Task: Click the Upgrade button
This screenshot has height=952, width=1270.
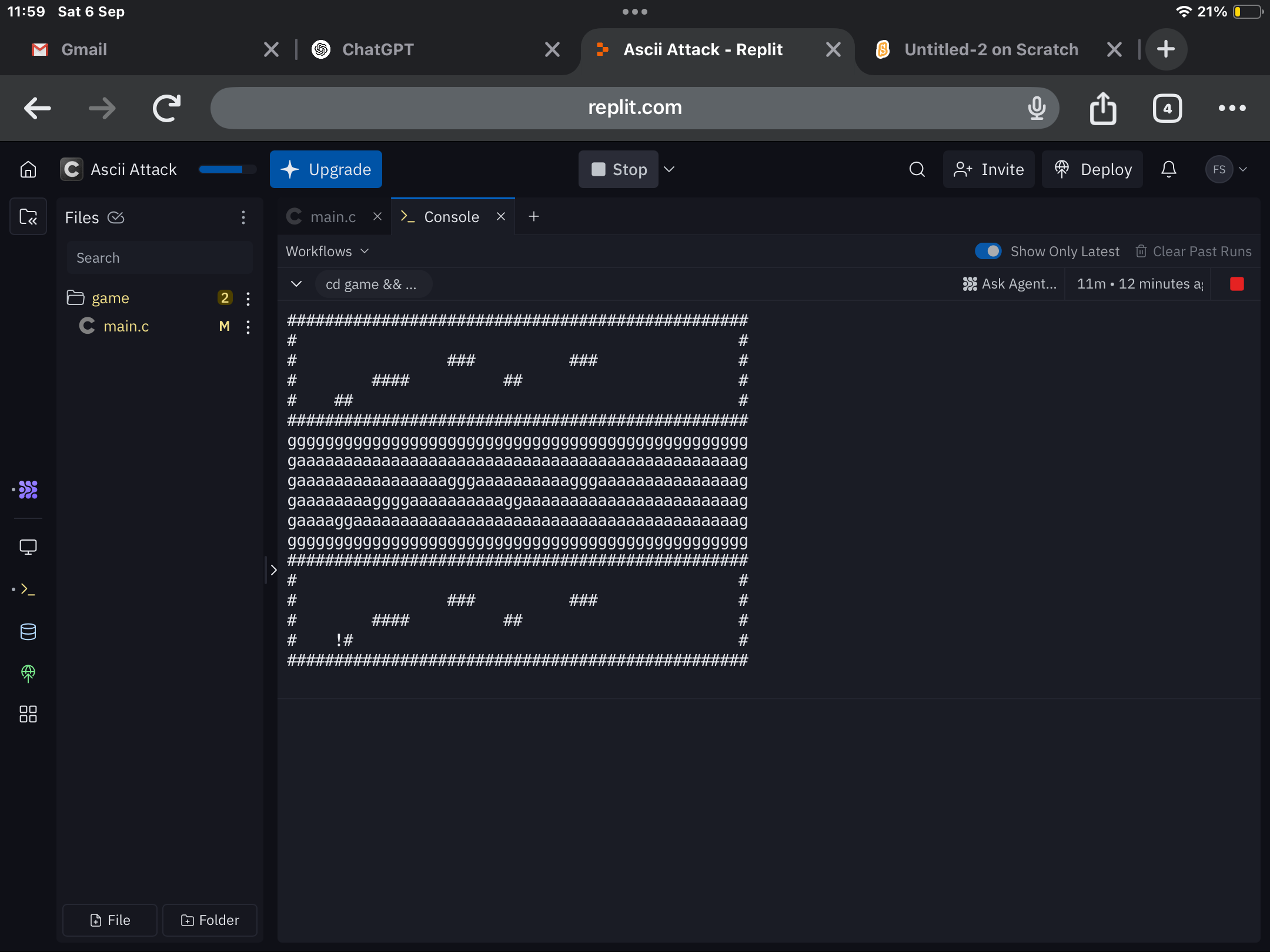Action: pos(326,170)
